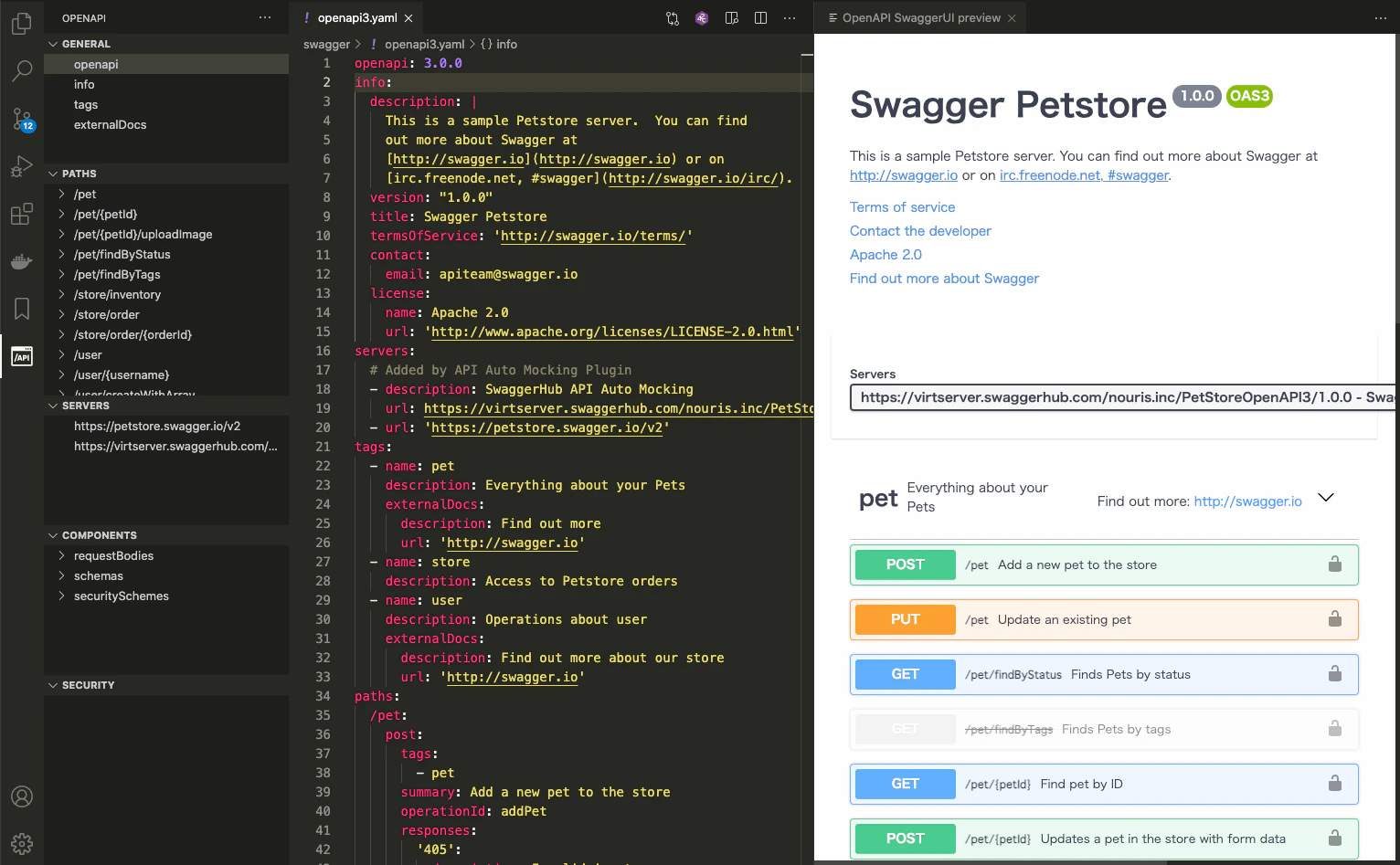This screenshot has width=1400, height=865.
Task: Collapse the SERVERS section
Action: point(52,406)
